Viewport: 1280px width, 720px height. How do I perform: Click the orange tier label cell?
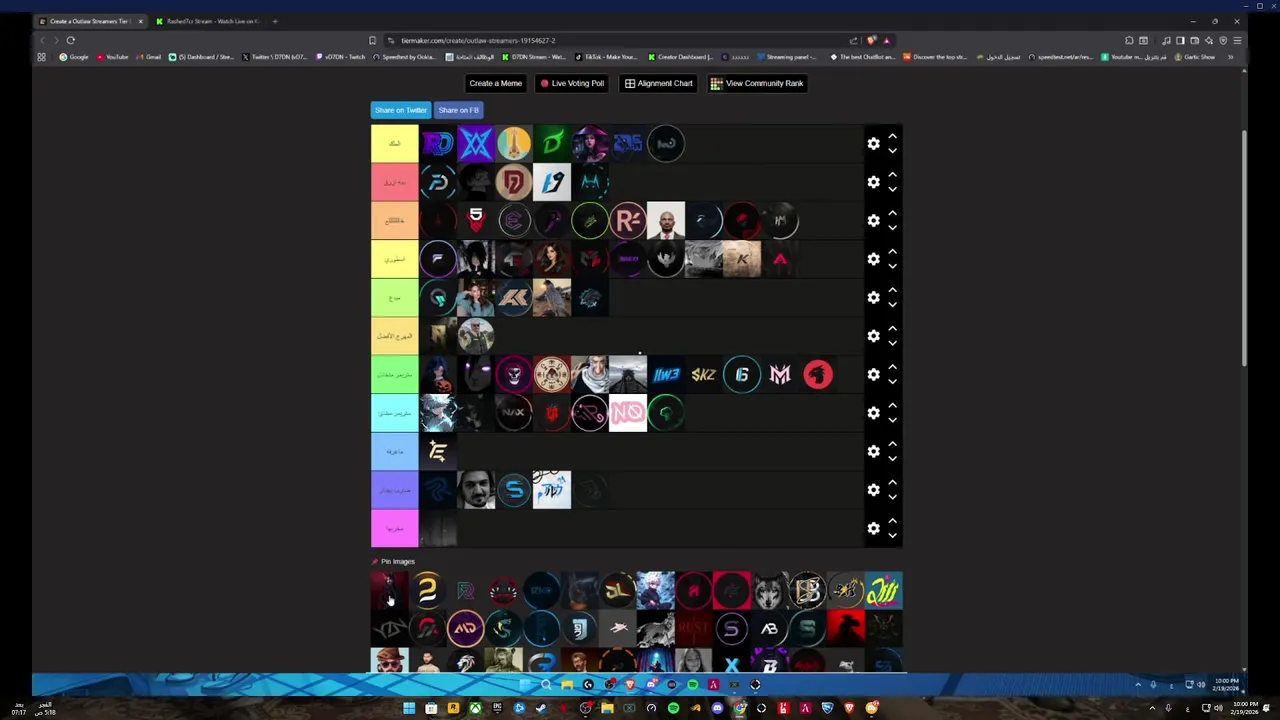(394, 221)
